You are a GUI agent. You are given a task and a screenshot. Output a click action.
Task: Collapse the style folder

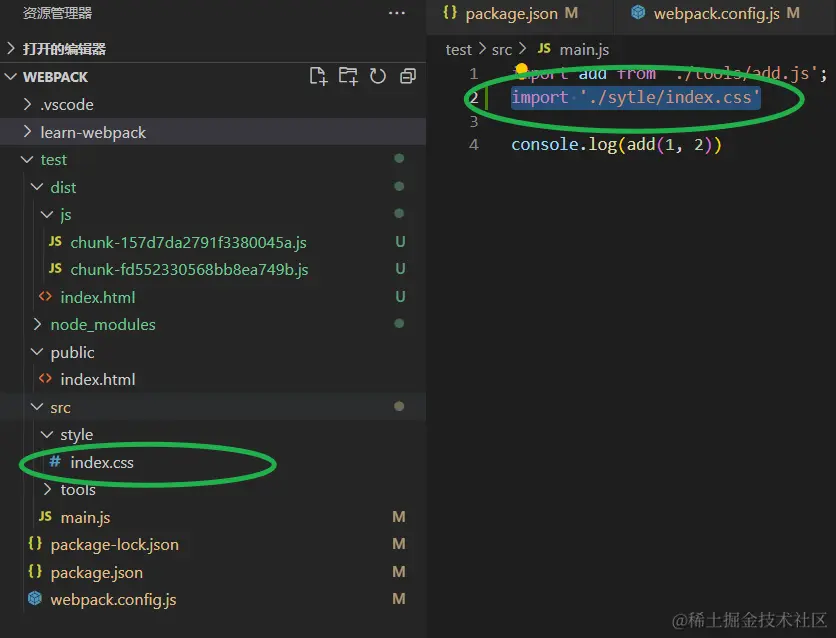click(x=47, y=434)
